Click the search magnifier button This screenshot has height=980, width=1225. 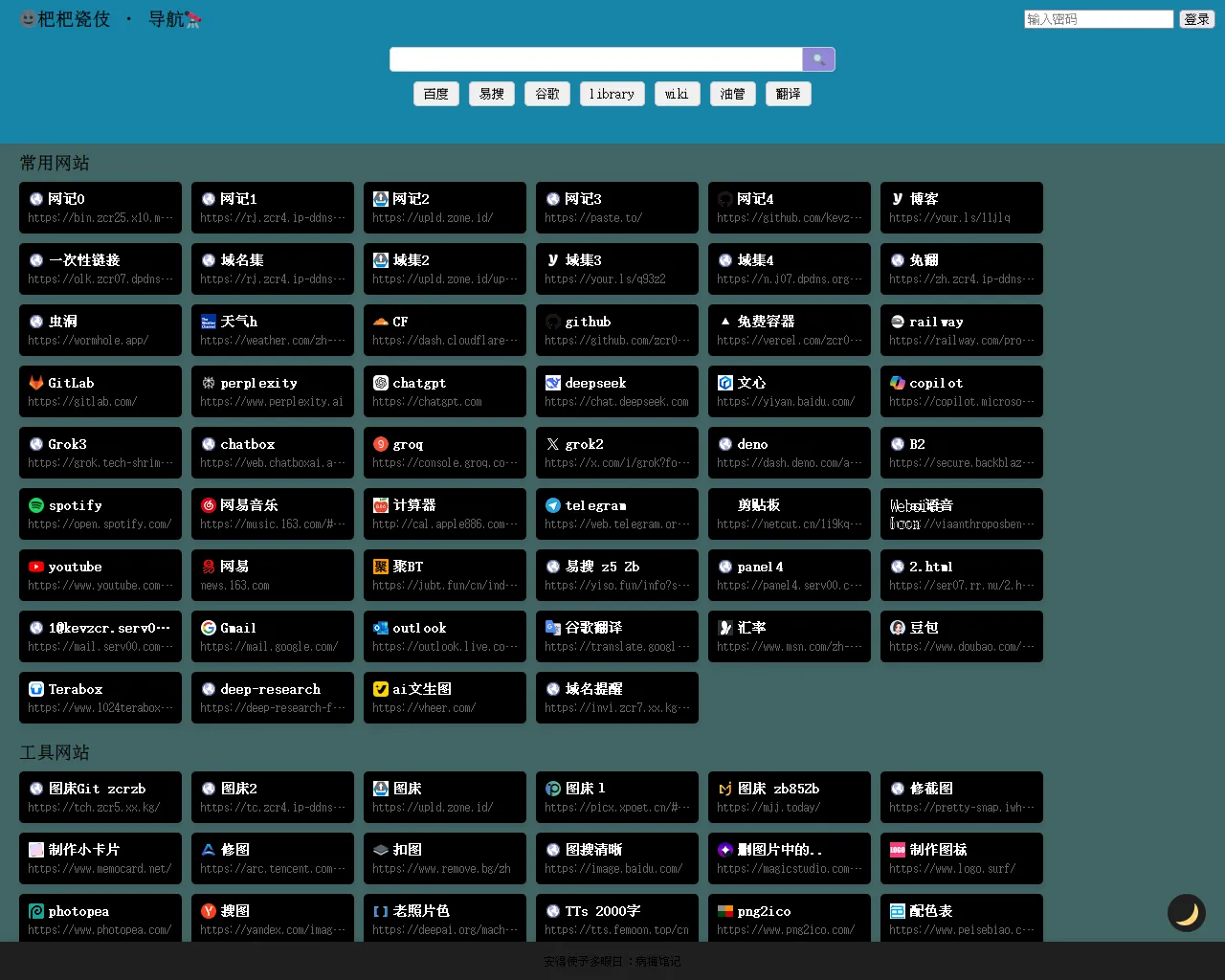pyautogui.click(x=818, y=59)
